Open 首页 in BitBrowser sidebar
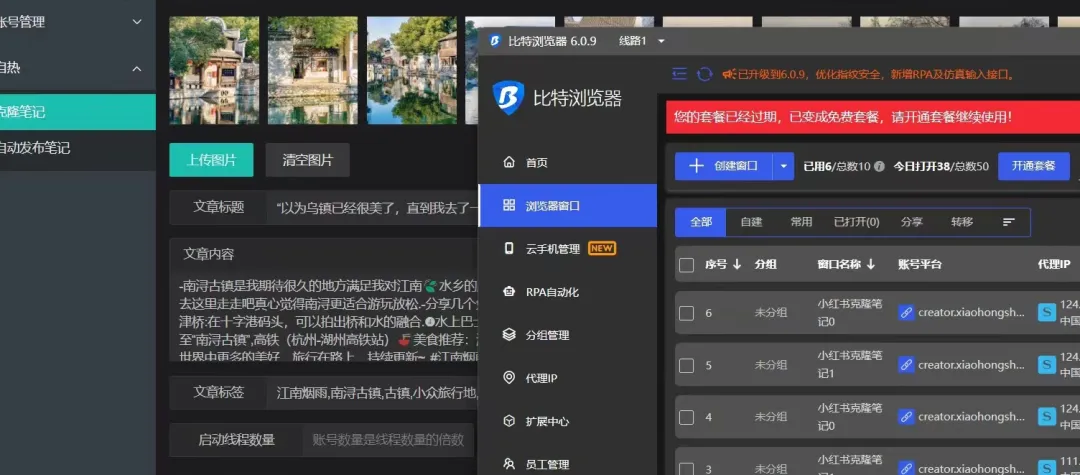Screen dimensions: 1080x475 tap(568, 162)
